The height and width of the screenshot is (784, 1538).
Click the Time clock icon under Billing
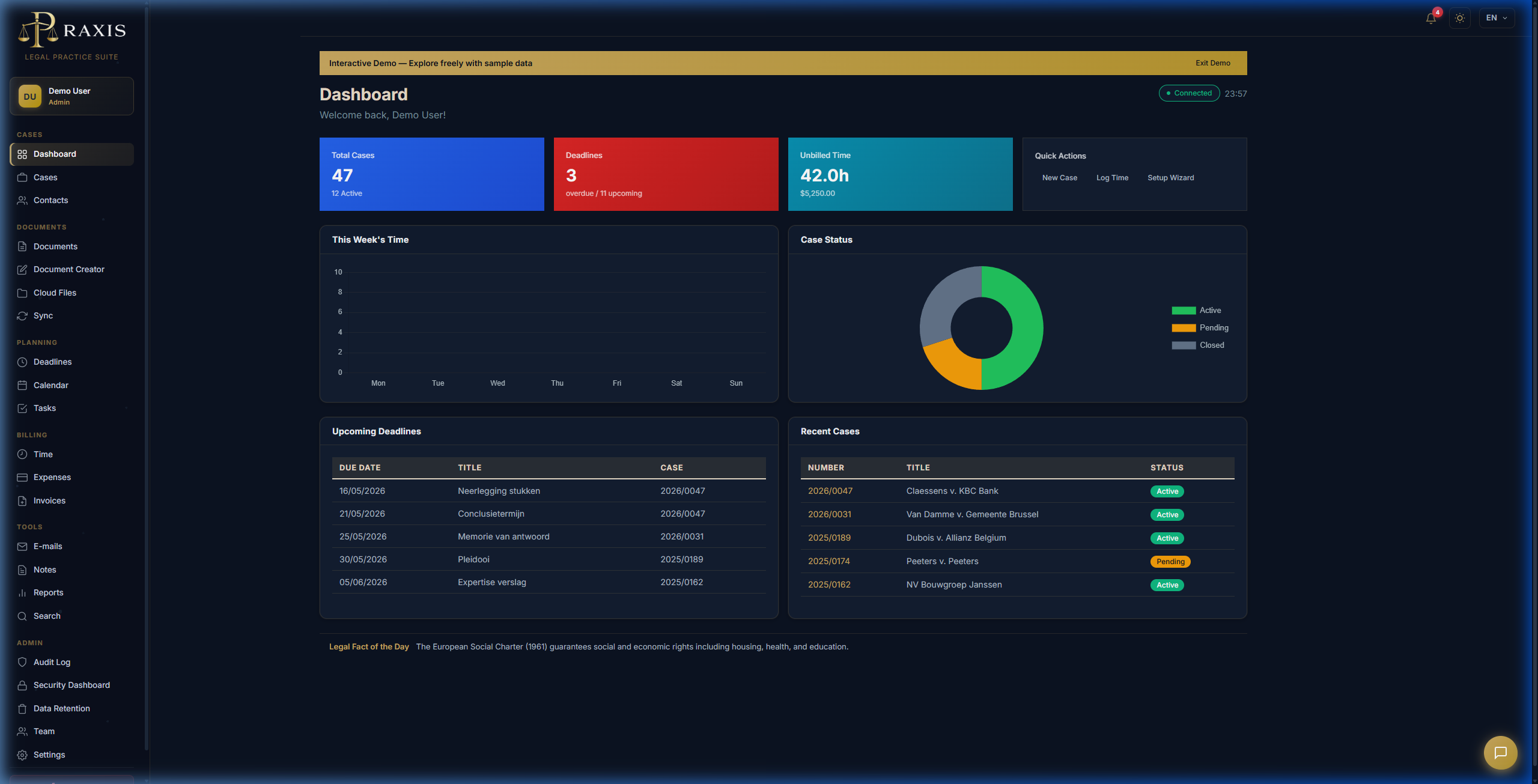click(22, 454)
